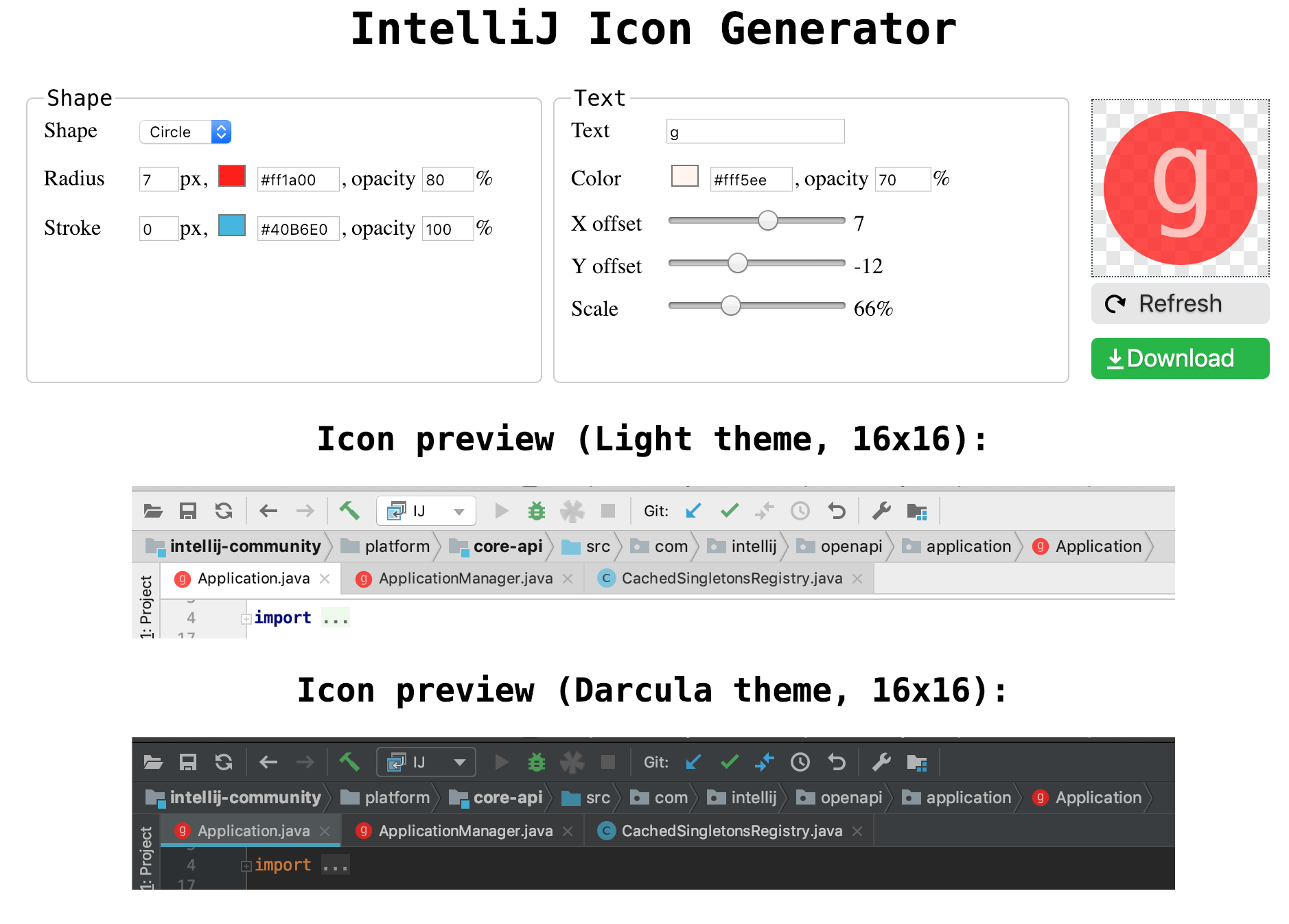Click Debug bug icon in light toolbar
The height and width of the screenshot is (924, 1289).
537,511
